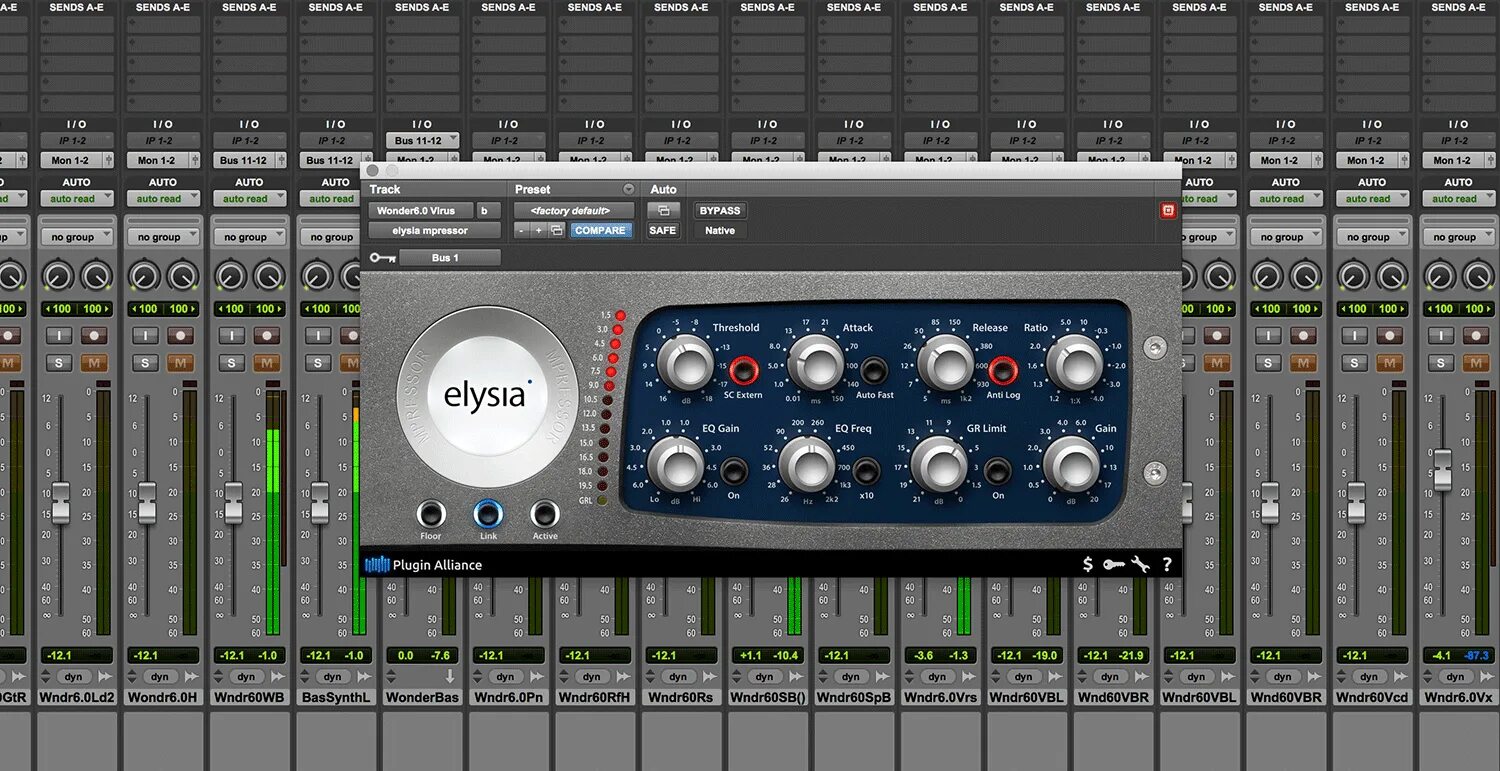Click left pan knob on Wndr6.0Vx track
This screenshot has width=1500, height=771.
point(1440,277)
